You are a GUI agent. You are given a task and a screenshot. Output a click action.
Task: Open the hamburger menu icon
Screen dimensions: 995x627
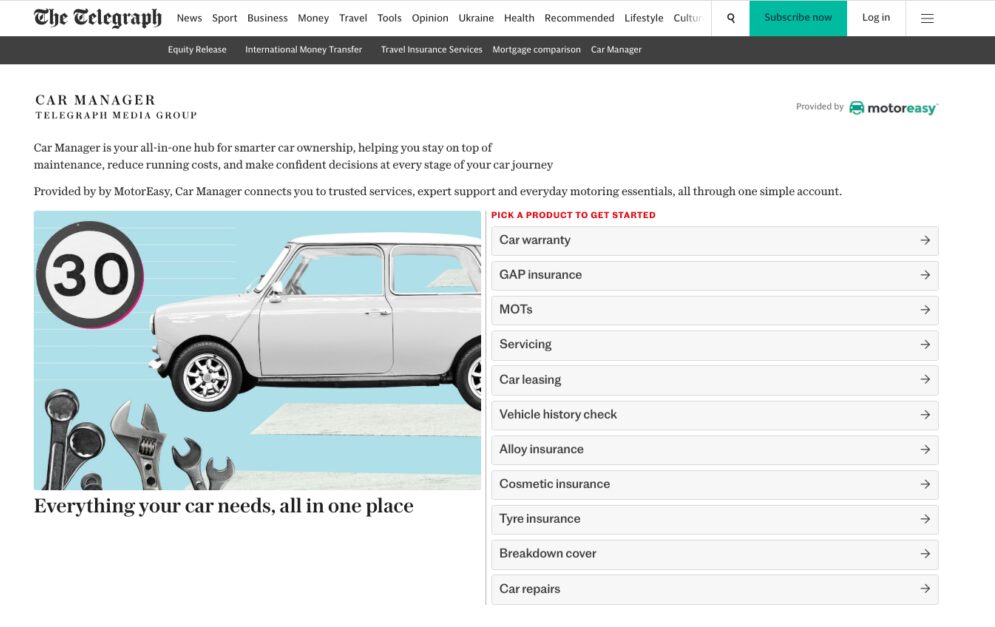pyautogui.click(x=926, y=18)
